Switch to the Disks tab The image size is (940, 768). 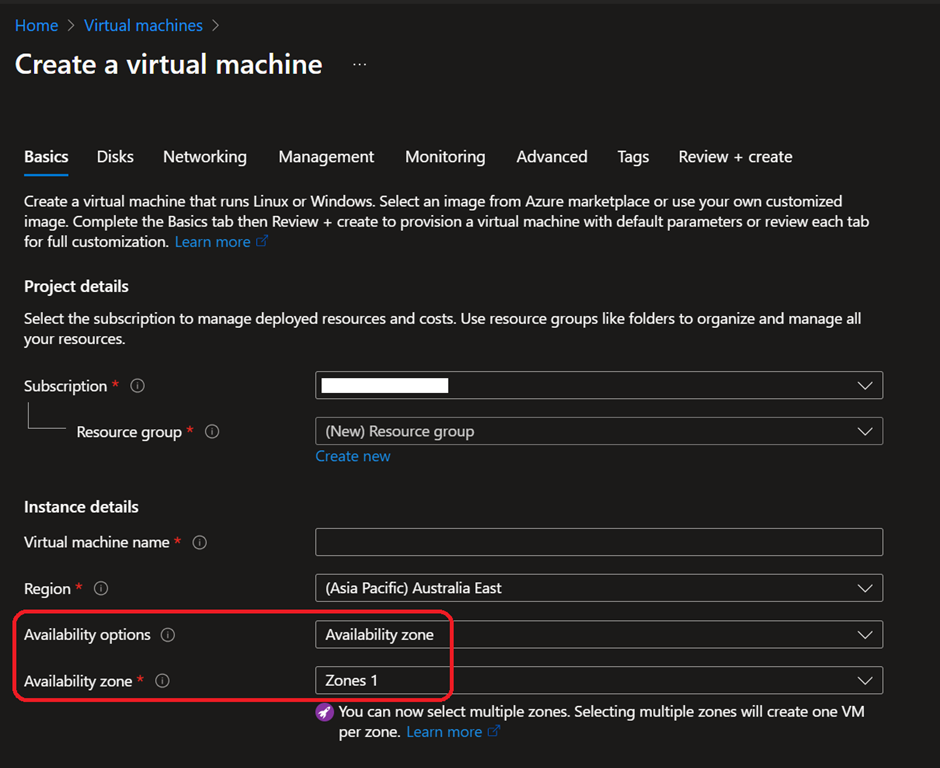pyautogui.click(x=115, y=157)
